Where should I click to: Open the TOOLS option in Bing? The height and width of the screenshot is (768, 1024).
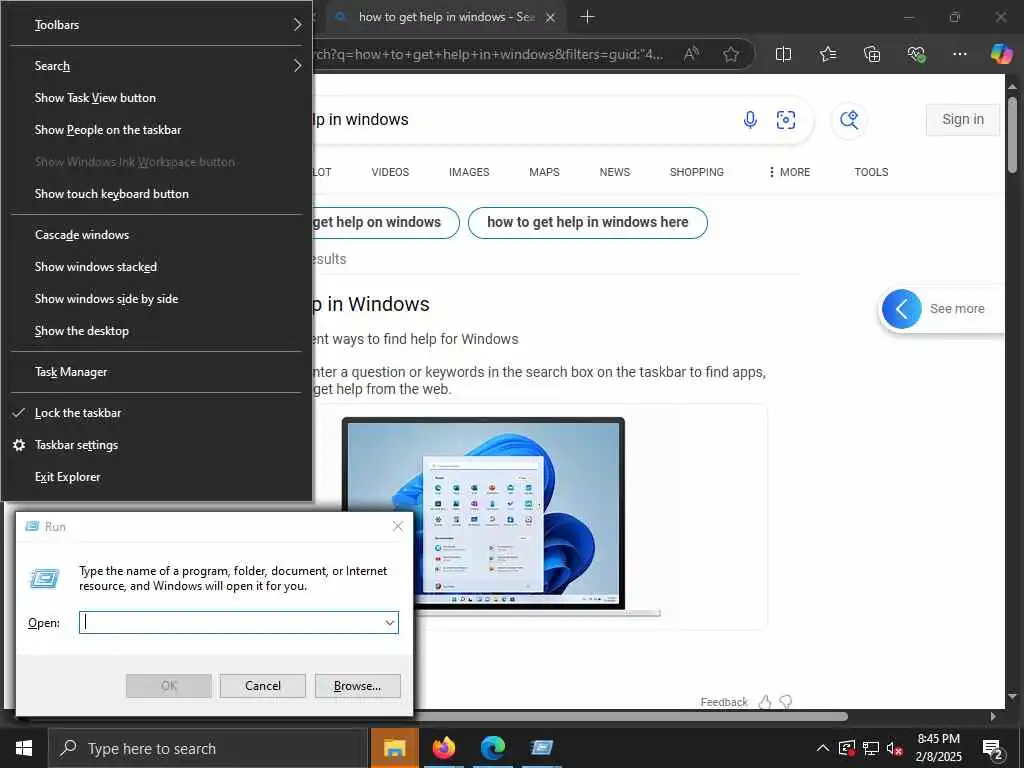[x=871, y=172]
